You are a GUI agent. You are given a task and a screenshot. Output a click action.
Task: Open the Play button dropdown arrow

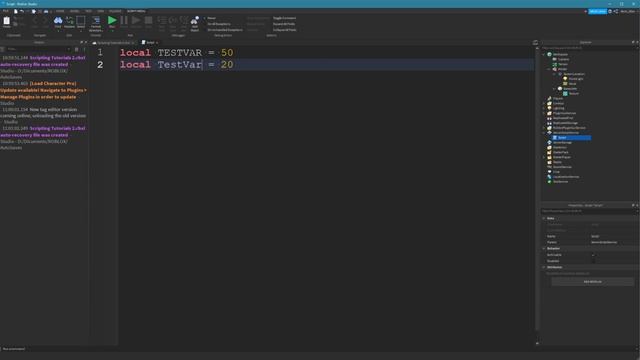pos(112,30)
